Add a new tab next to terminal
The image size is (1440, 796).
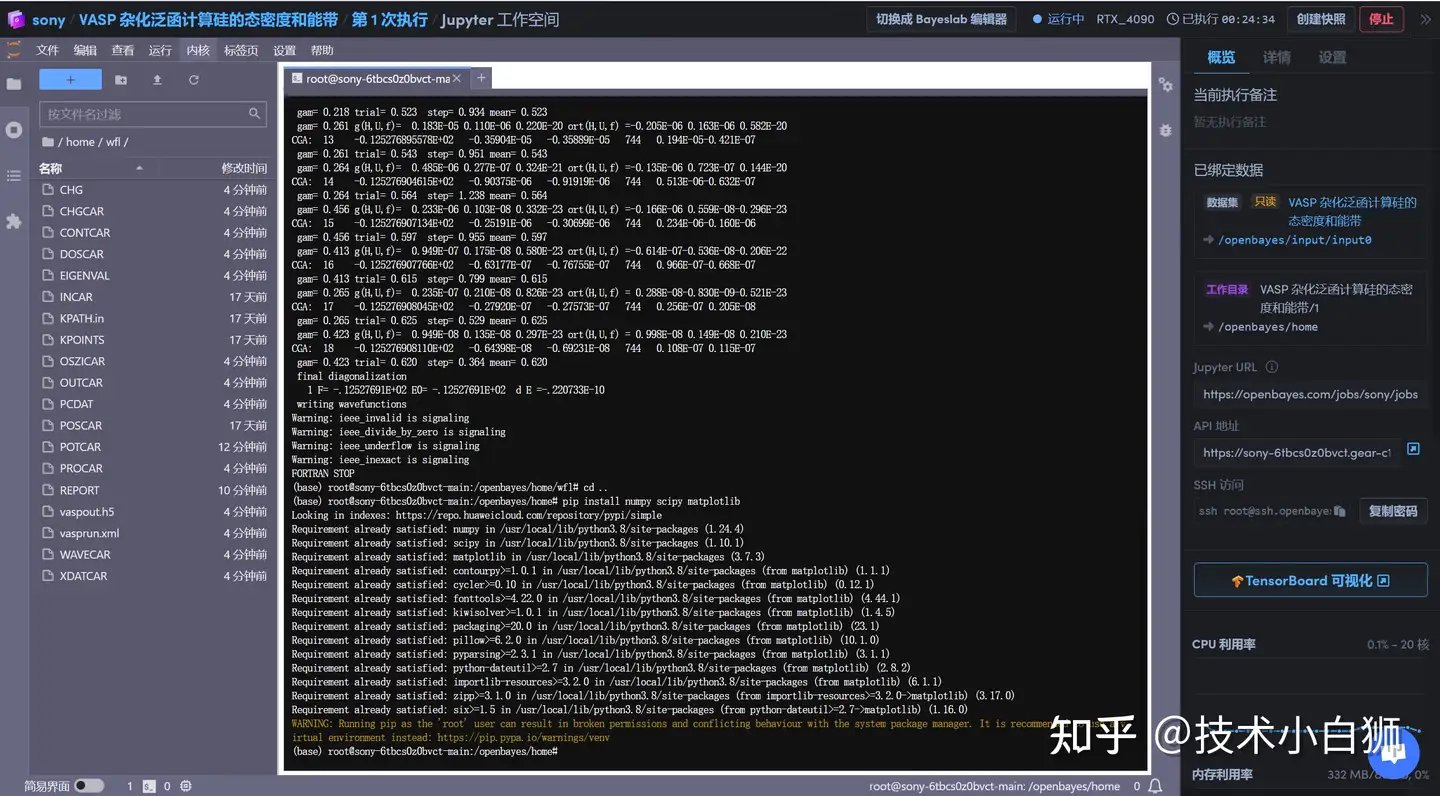click(481, 78)
